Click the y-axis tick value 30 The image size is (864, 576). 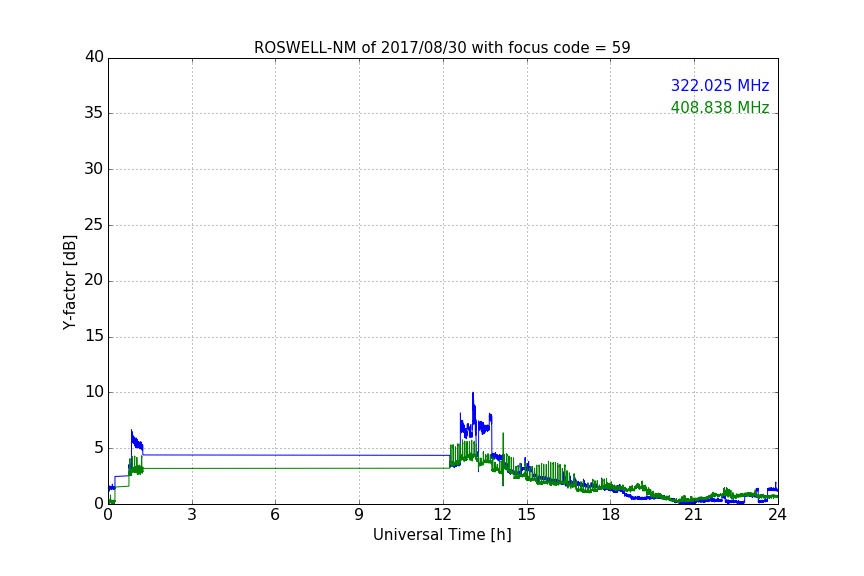point(94,169)
